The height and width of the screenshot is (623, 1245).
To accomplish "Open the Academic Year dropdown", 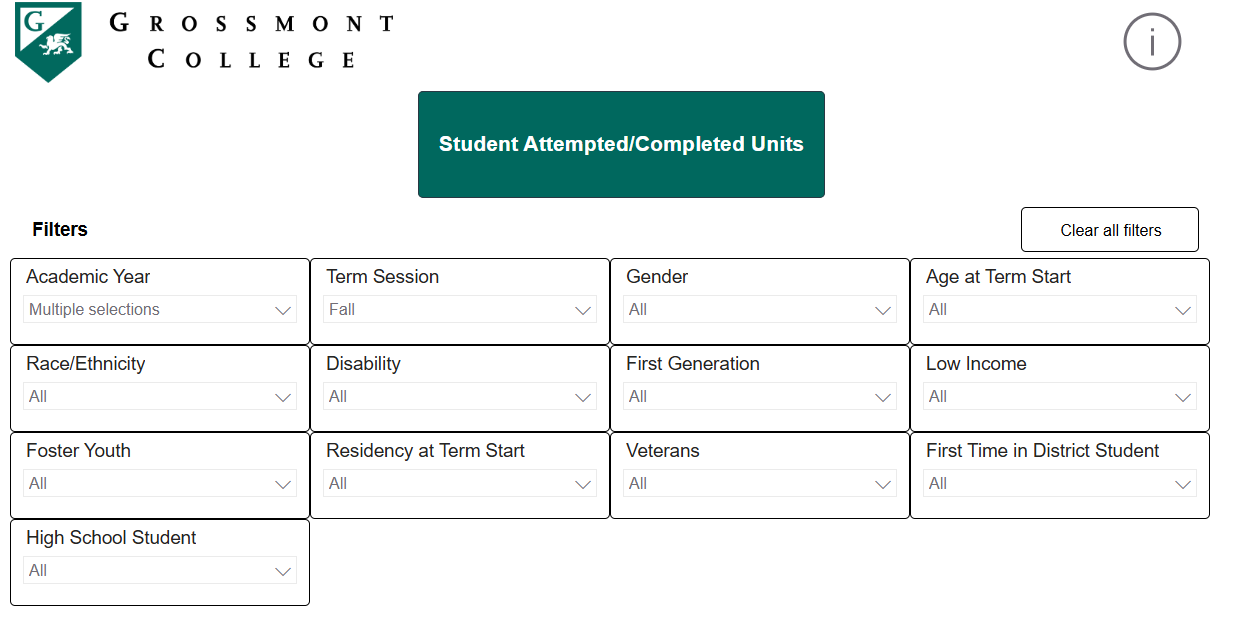I will click(158, 309).
